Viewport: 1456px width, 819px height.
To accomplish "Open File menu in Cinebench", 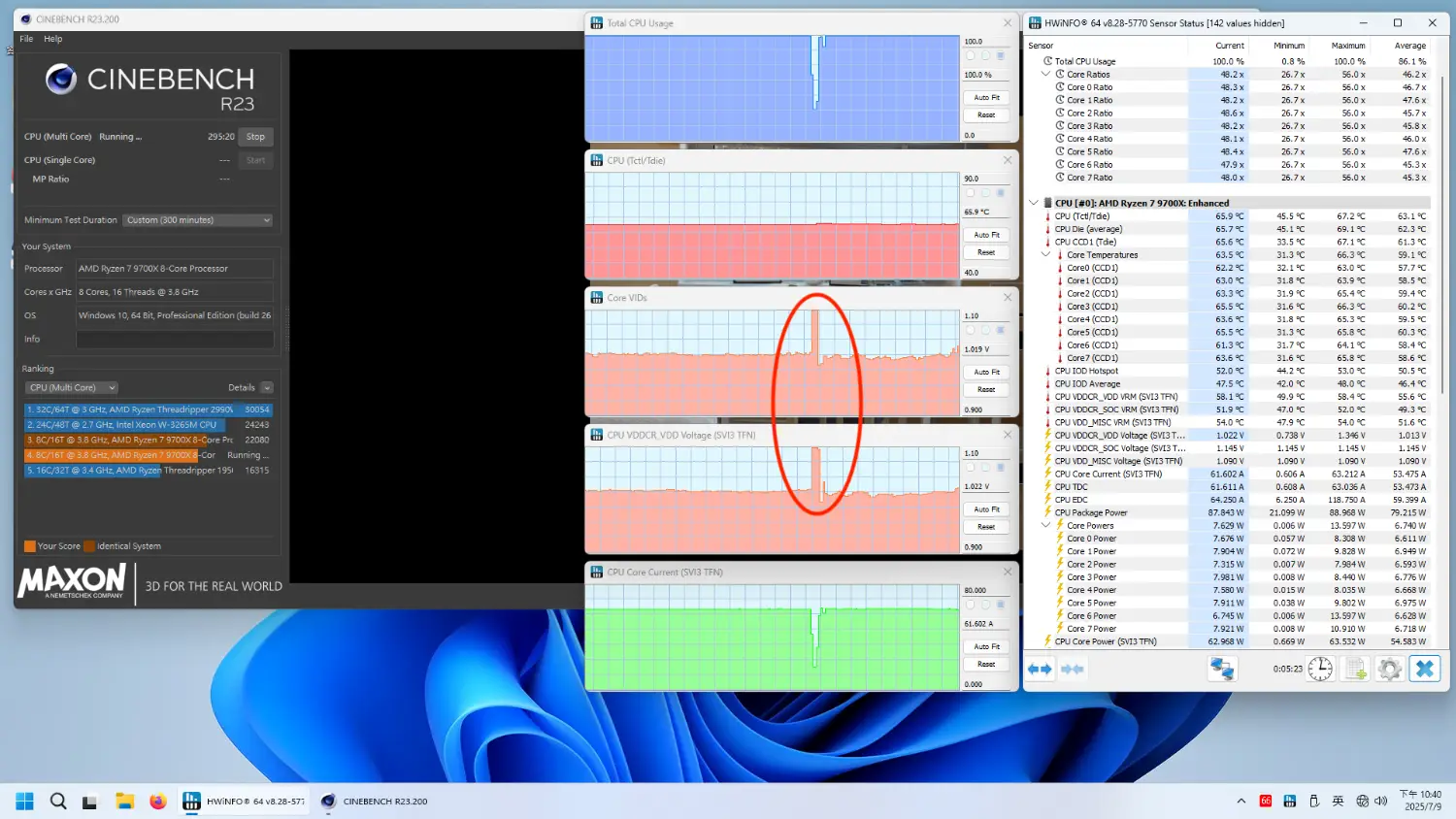I will click(26, 39).
